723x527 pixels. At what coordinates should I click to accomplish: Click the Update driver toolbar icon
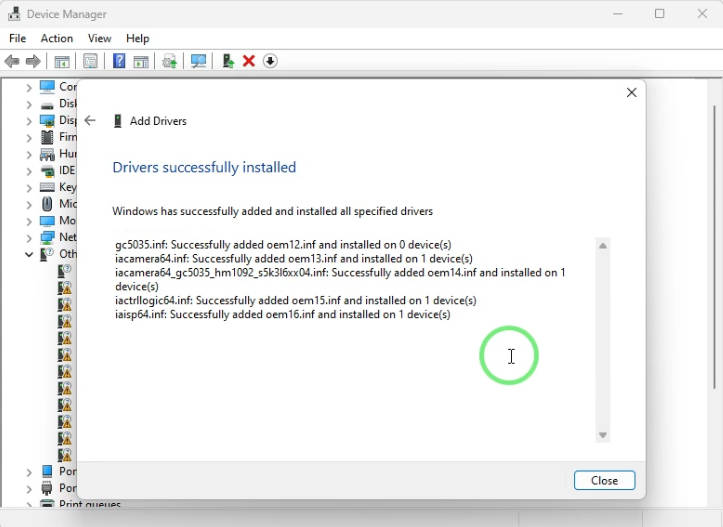[x=169, y=61]
